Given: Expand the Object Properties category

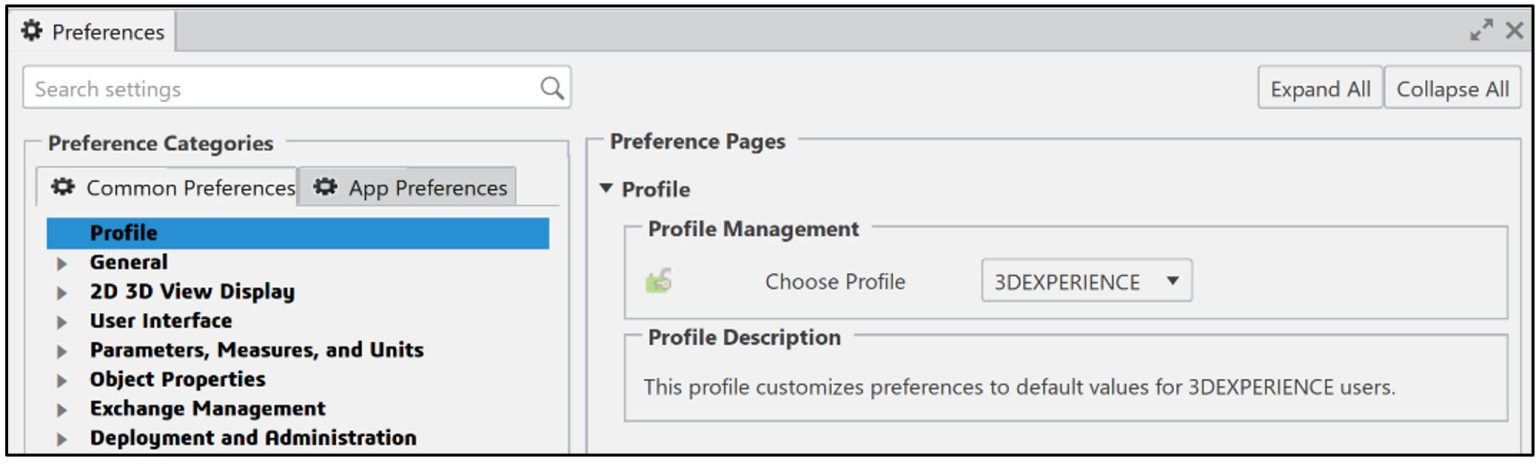Looking at the screenshot, I should pyautogui.click(x=63, y=380).
